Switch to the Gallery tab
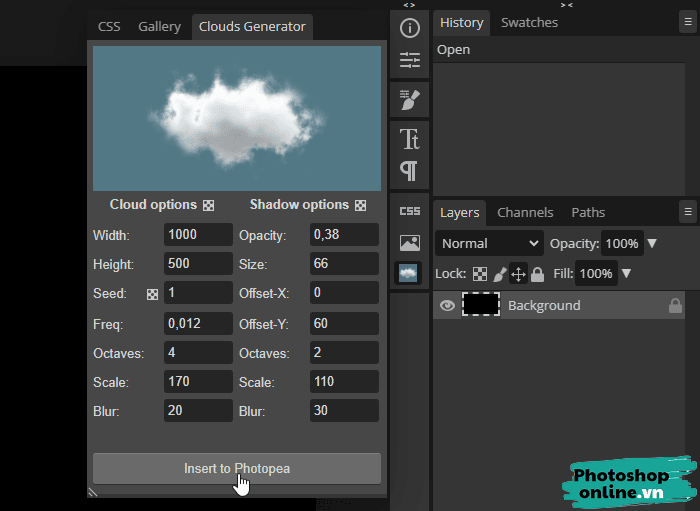 tap(159, 26)
